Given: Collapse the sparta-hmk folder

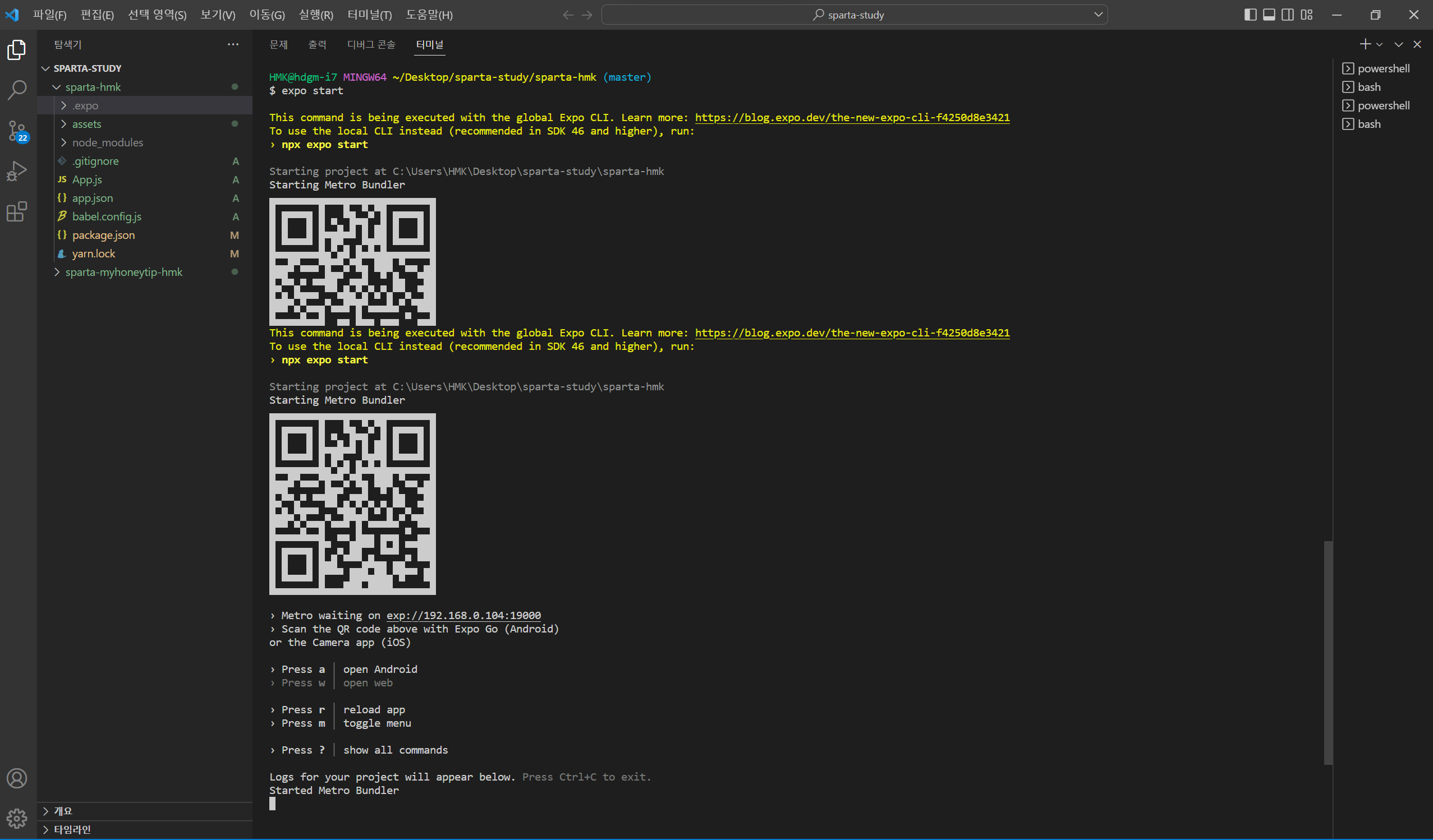Looking at the screenshot, I should coord(145,87).
